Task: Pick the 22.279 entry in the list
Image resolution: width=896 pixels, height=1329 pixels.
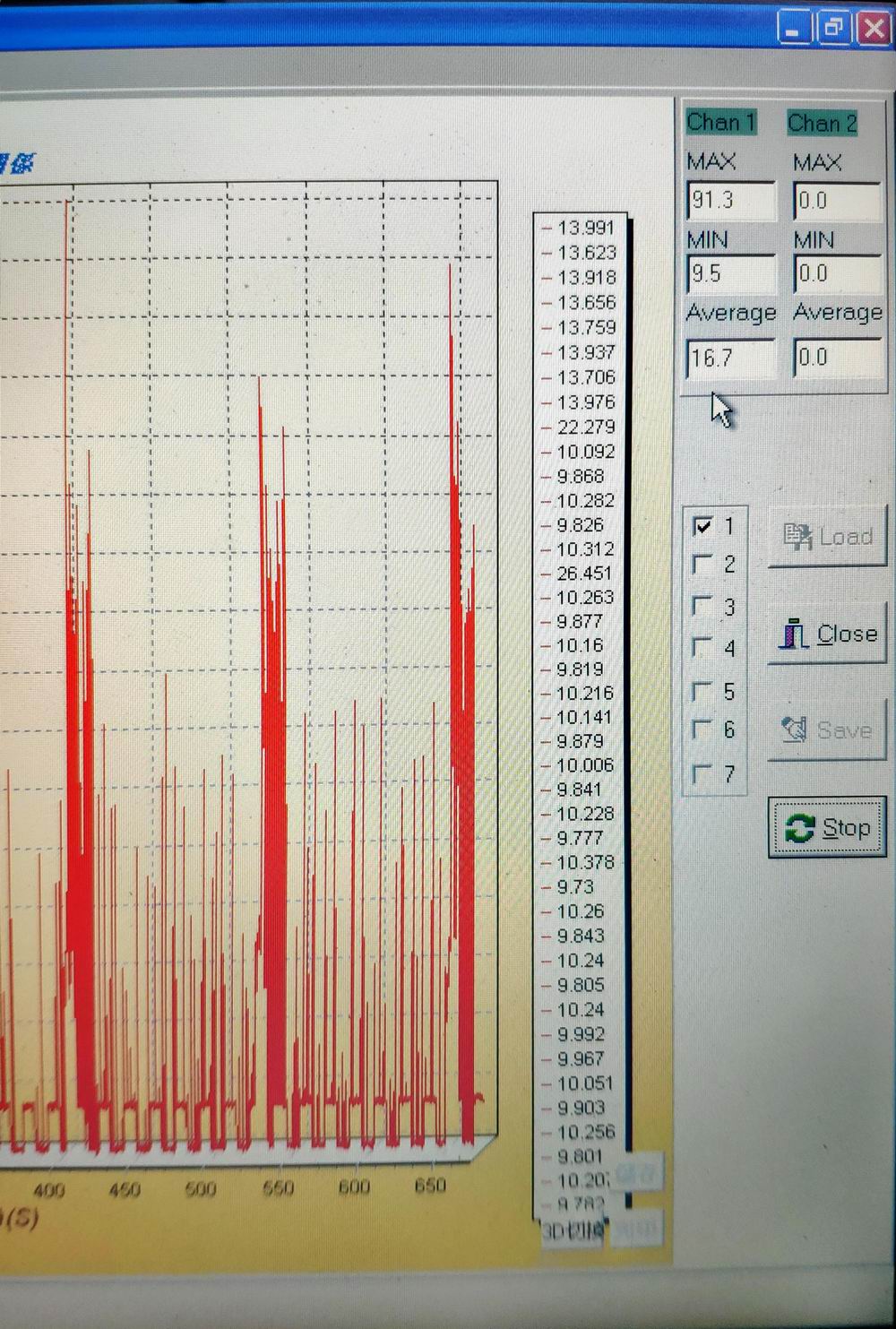Action: pyautogui.click(x=586, y=427)
